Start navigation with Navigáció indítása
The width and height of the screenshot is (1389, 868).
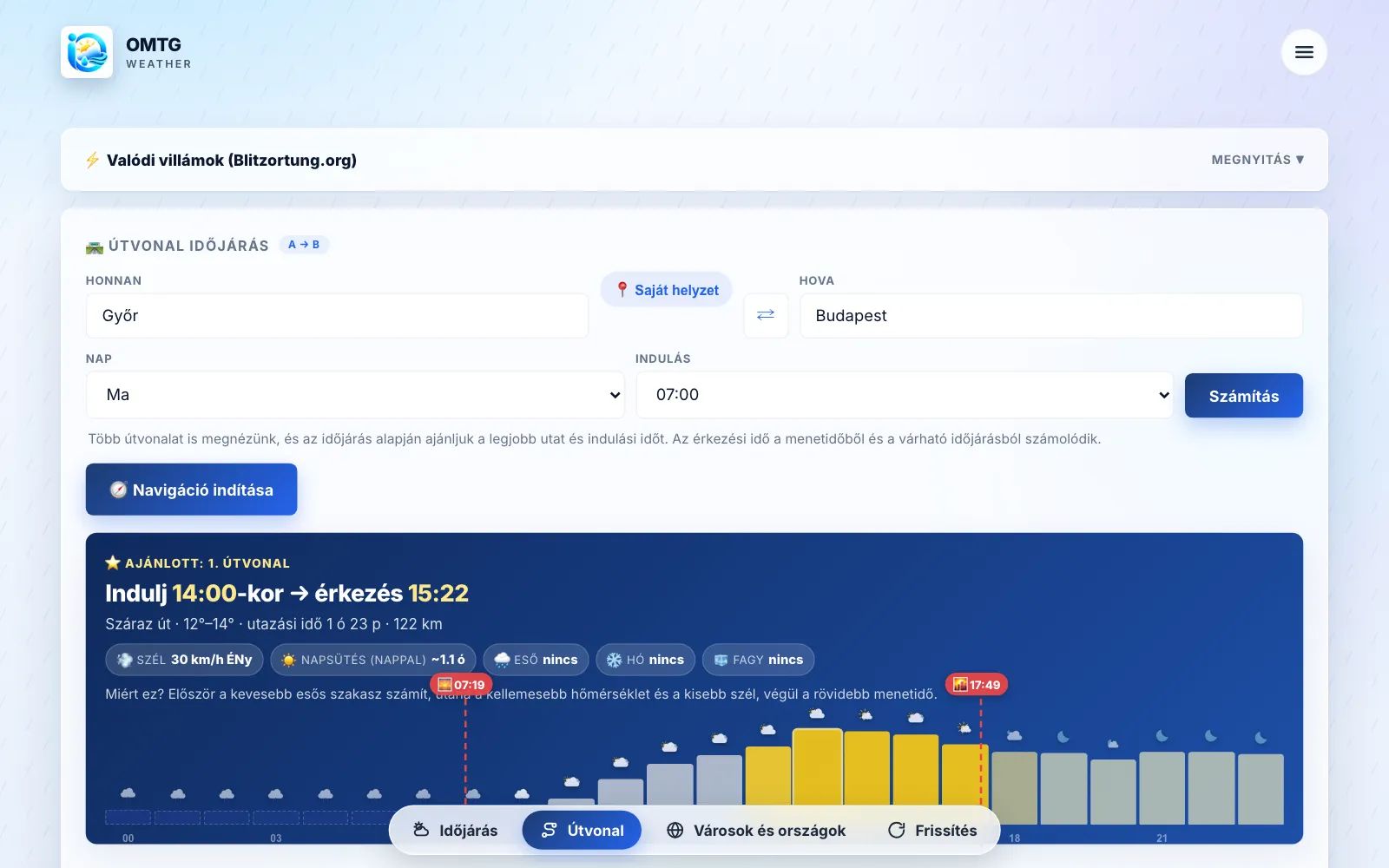191,490
